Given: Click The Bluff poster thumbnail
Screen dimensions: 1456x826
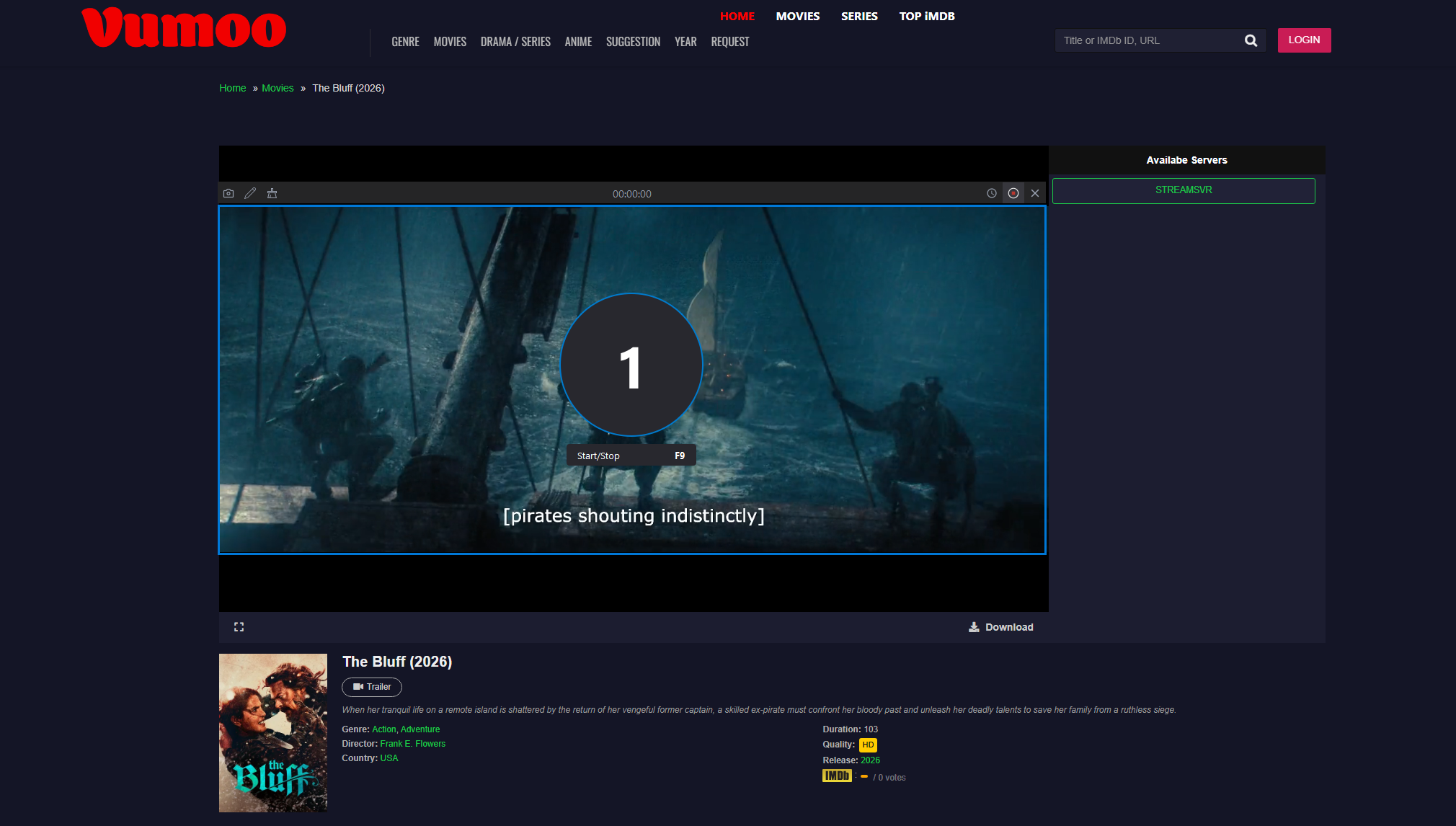Looking at the screenshot, I should point(273,732).
